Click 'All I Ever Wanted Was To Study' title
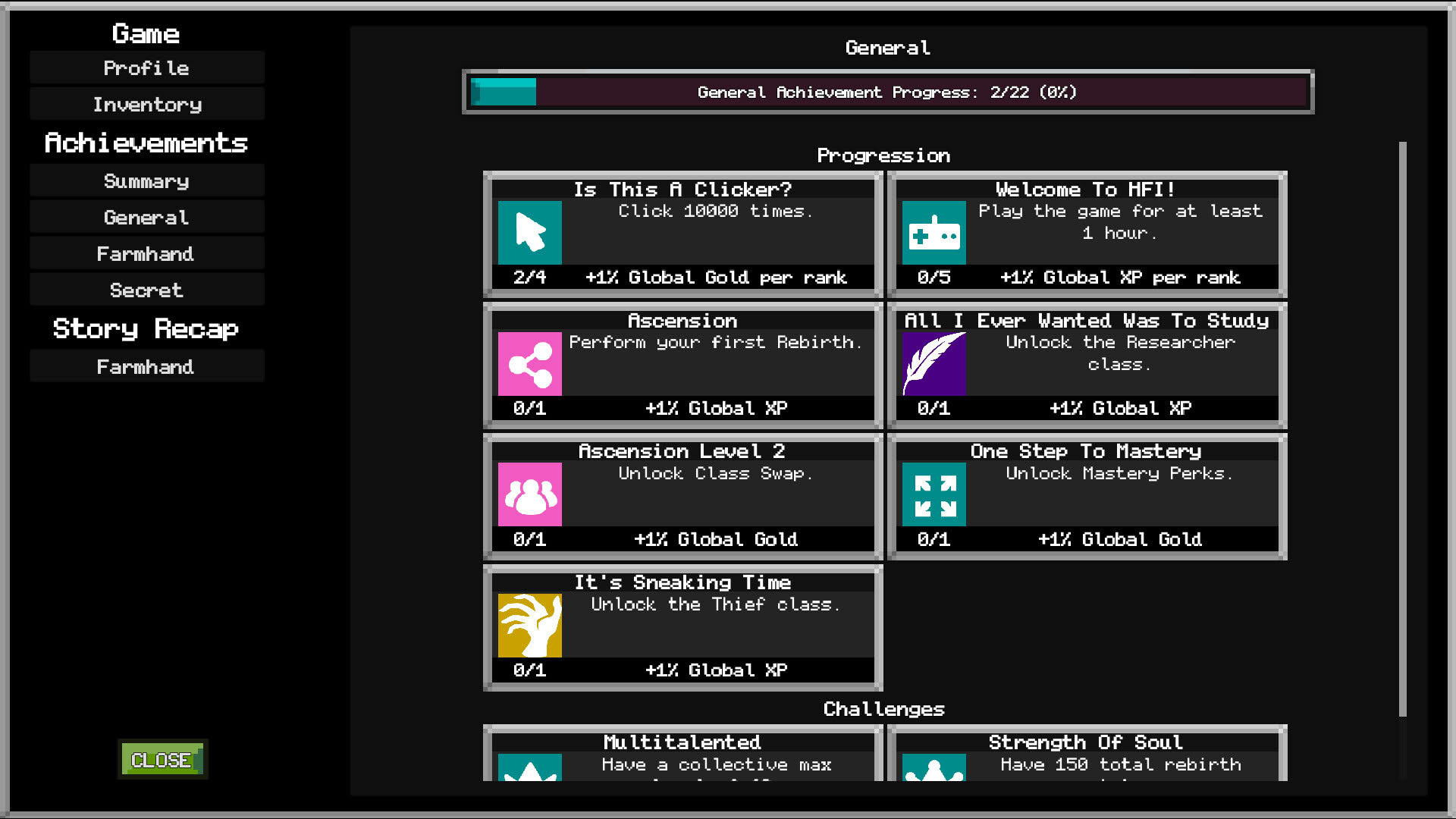Viewport: 1456px width, 819px height. coord(1086,320)
